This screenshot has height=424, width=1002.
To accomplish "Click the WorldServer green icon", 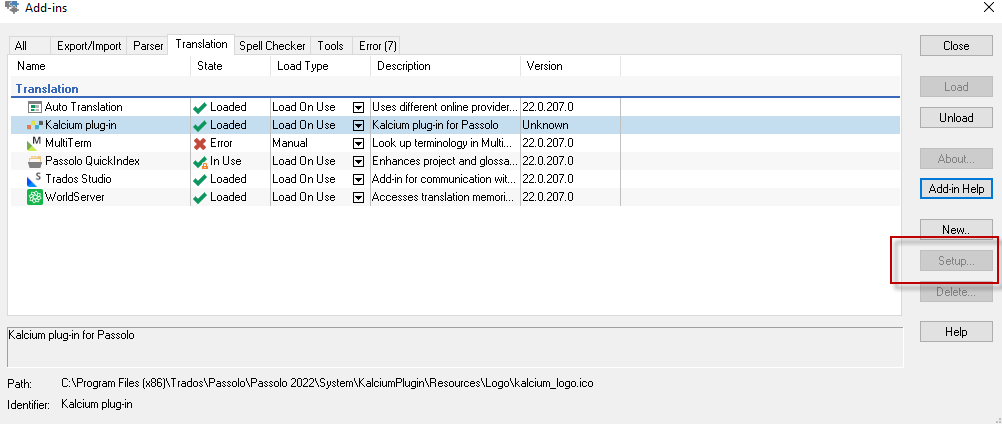I will coord(35,197).
